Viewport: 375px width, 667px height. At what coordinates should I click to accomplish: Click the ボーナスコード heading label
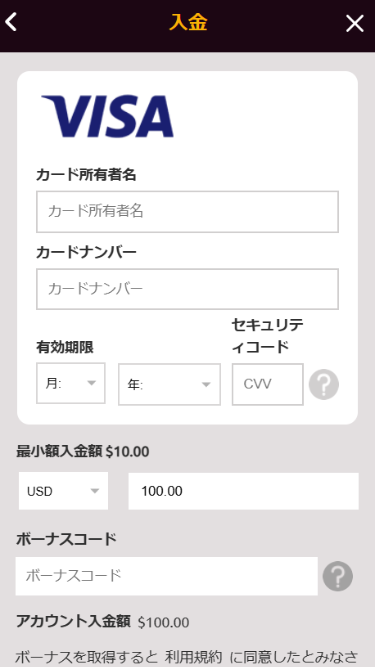click(x=66, y=539)
